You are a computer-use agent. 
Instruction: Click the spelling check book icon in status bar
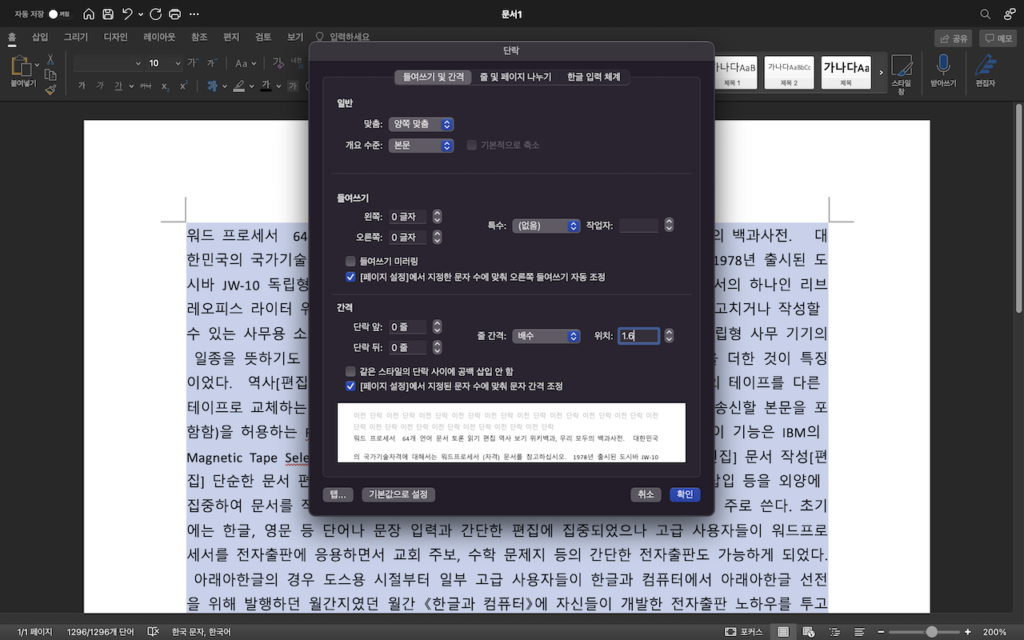click(153, 632)
